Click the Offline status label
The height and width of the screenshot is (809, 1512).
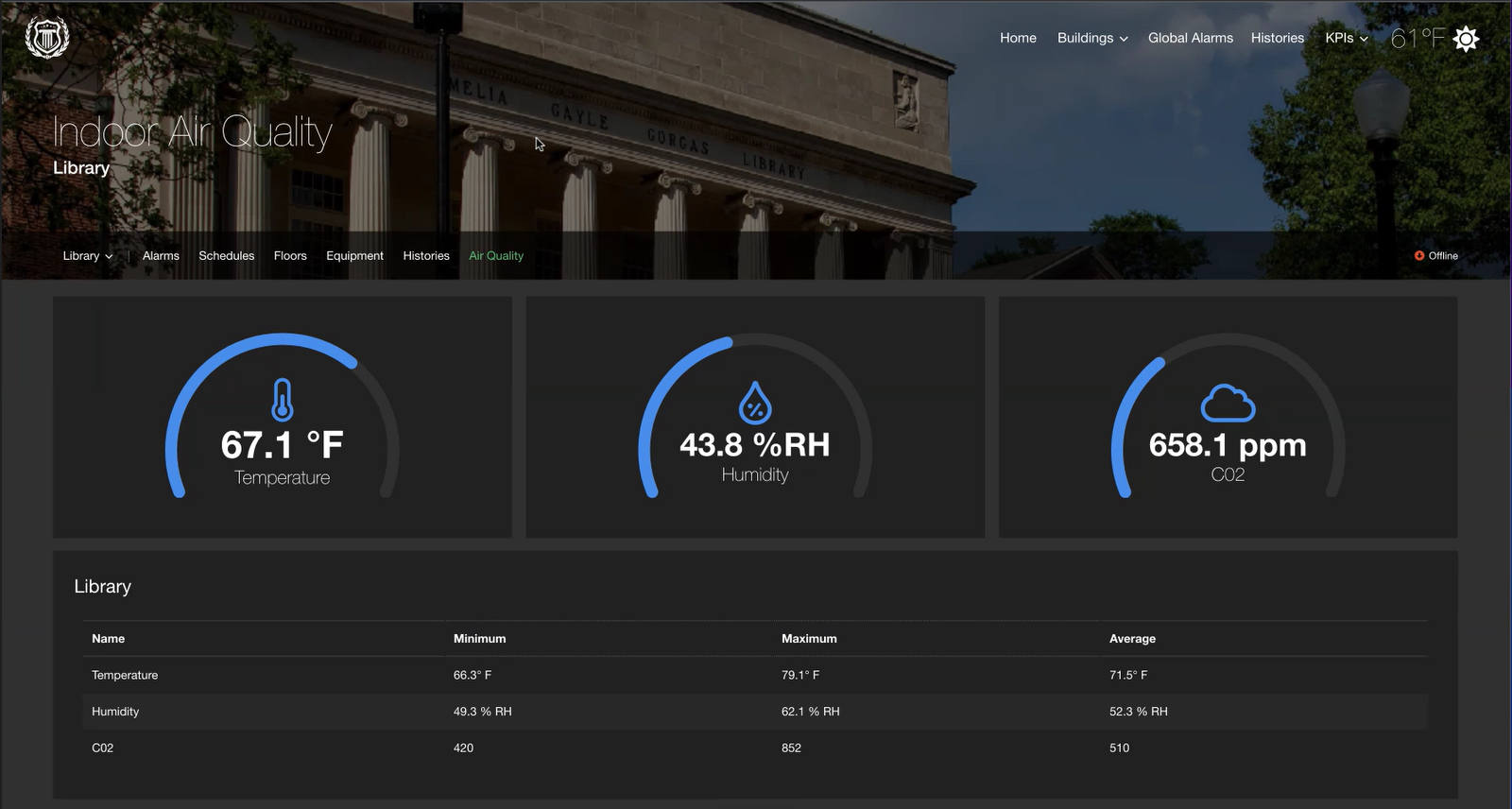(x=1443, y=256)
